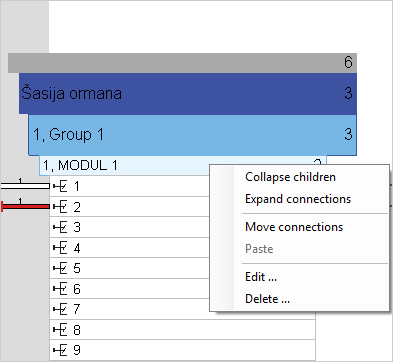Click the connector icon in row 7
Image resolution: width=393 pixels, height=362 pixels.
click(60, 309)
